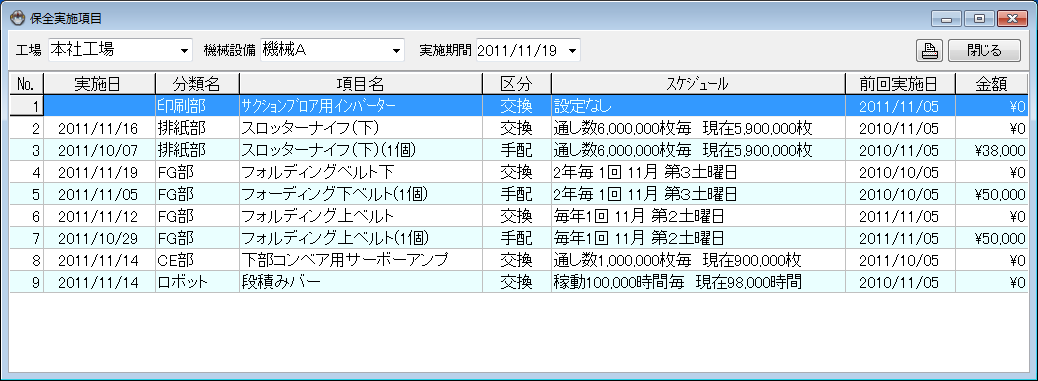Click 交換 cell in row 9

click(x=516, y=282)
